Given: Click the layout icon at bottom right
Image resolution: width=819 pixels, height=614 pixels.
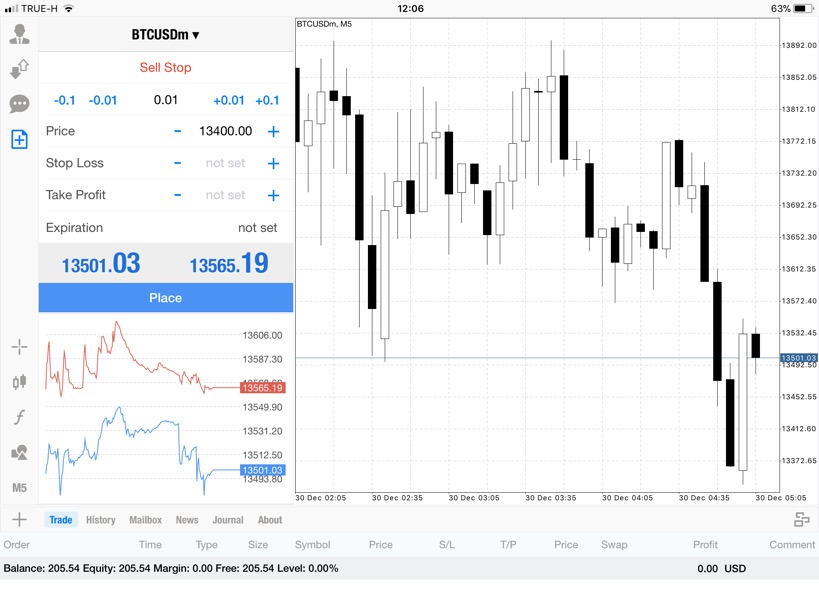Looking at the screenshot, I should (x=801, y=520).
